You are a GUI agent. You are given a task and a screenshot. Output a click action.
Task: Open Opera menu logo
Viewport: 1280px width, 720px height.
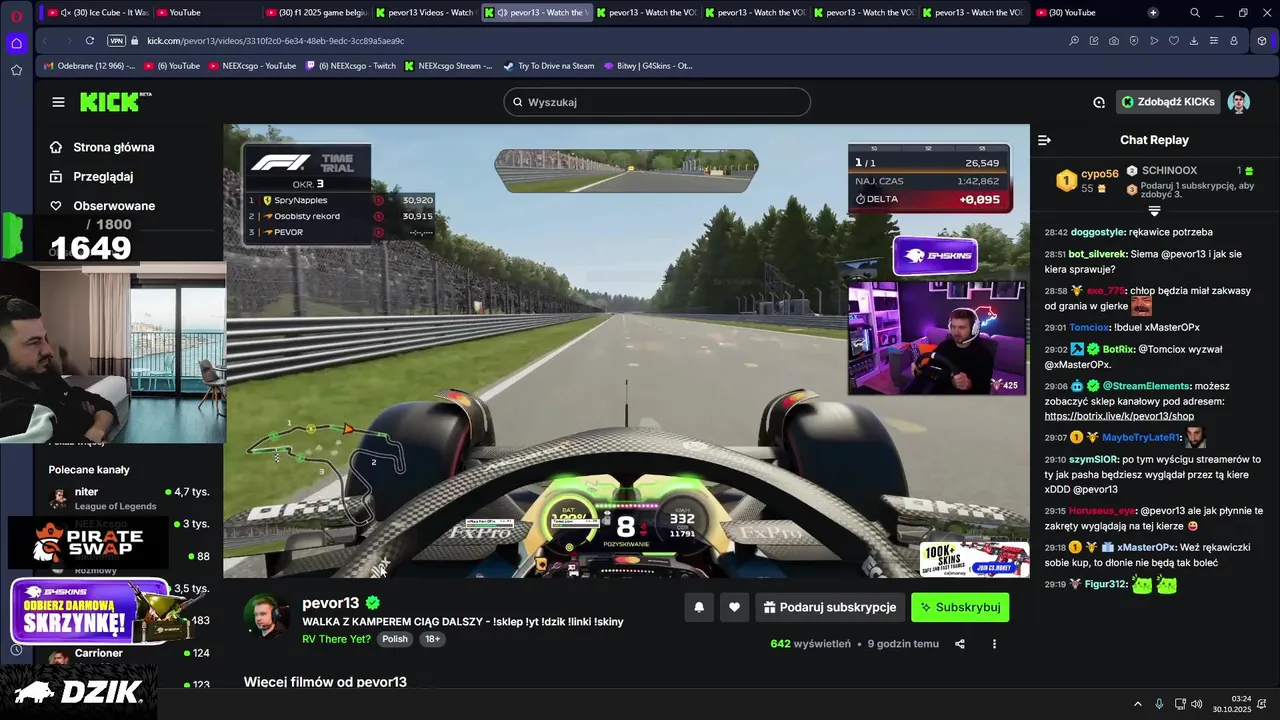[x=16, y=16]
